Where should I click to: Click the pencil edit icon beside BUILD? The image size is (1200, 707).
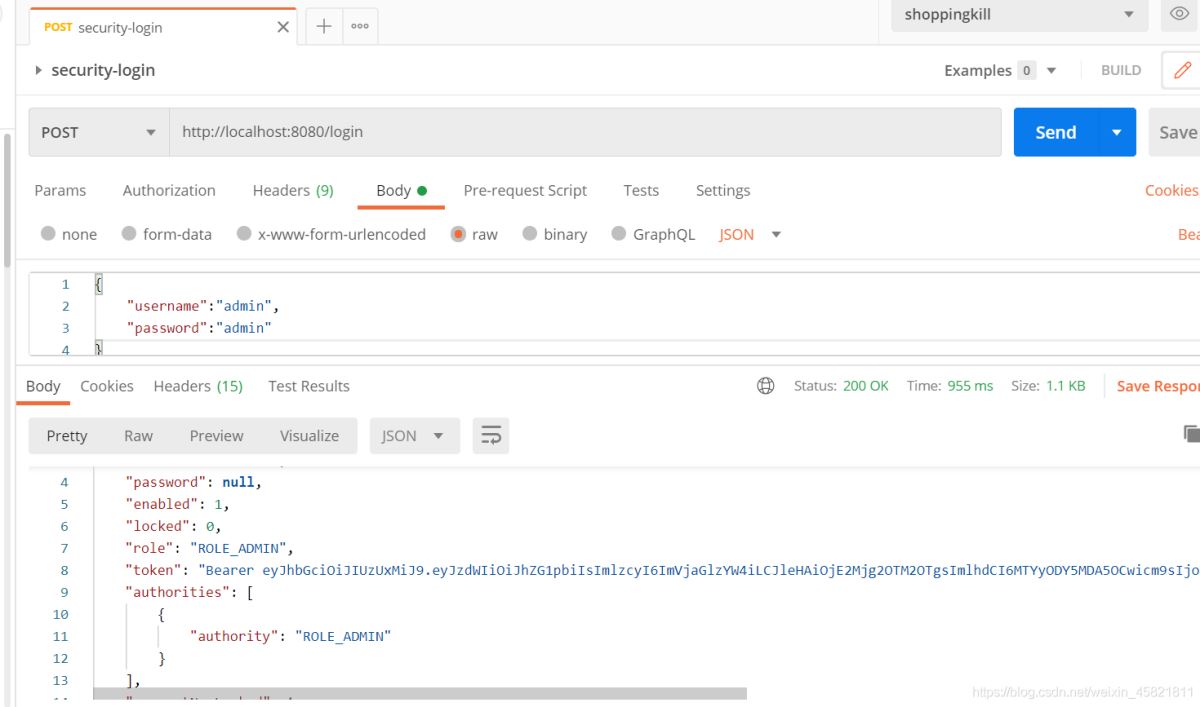click(x=1182, y=70)
